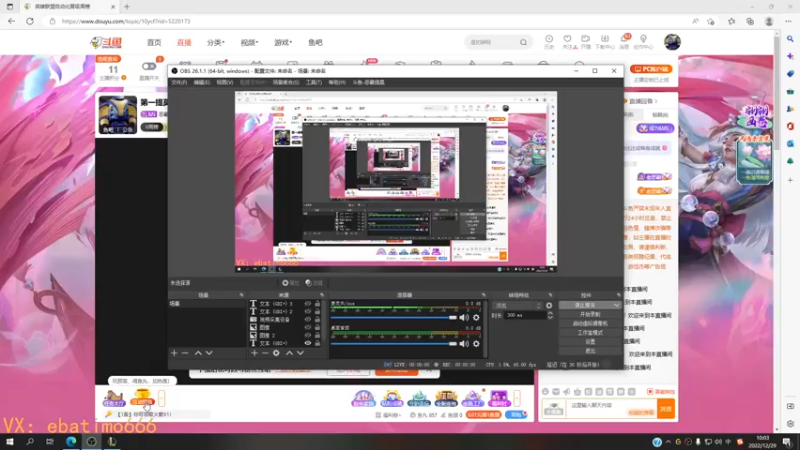Toggle visibility of 图像 source

point(308,328)
